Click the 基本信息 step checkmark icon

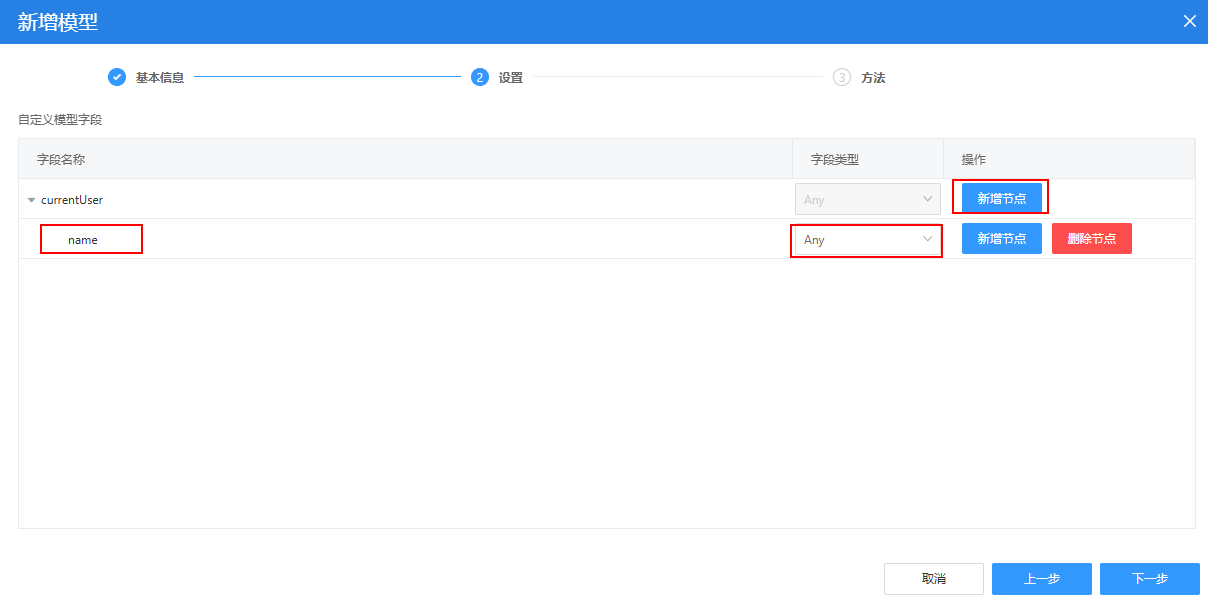point(117,77)
